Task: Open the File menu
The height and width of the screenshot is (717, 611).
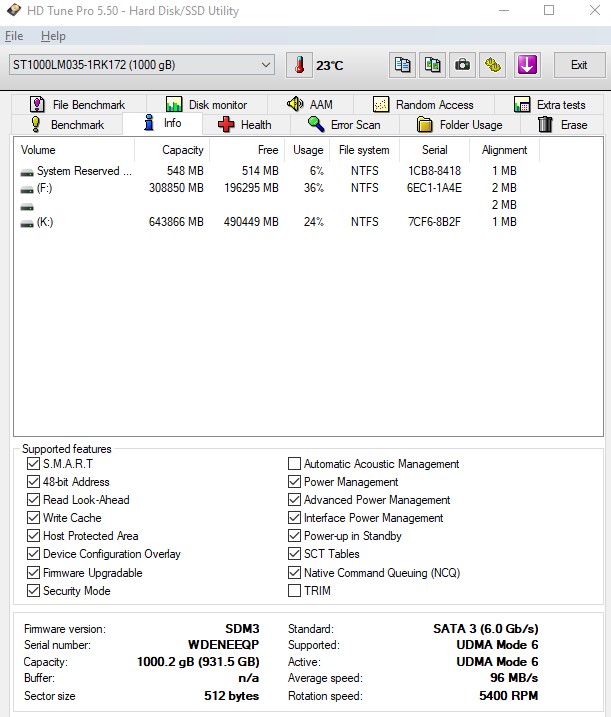Action: 14,36
